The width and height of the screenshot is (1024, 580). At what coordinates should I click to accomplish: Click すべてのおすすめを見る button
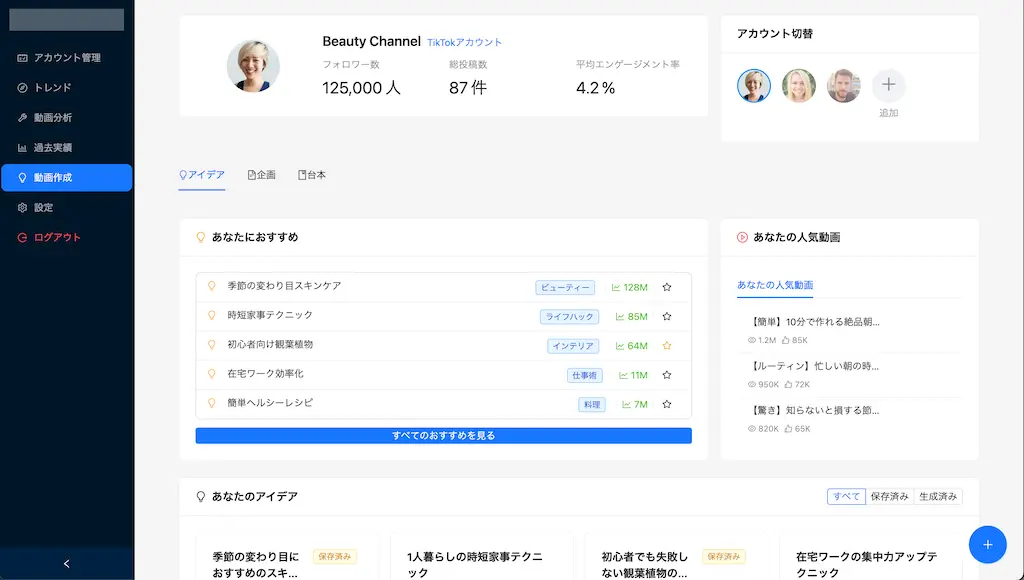[x=443, y=436]
